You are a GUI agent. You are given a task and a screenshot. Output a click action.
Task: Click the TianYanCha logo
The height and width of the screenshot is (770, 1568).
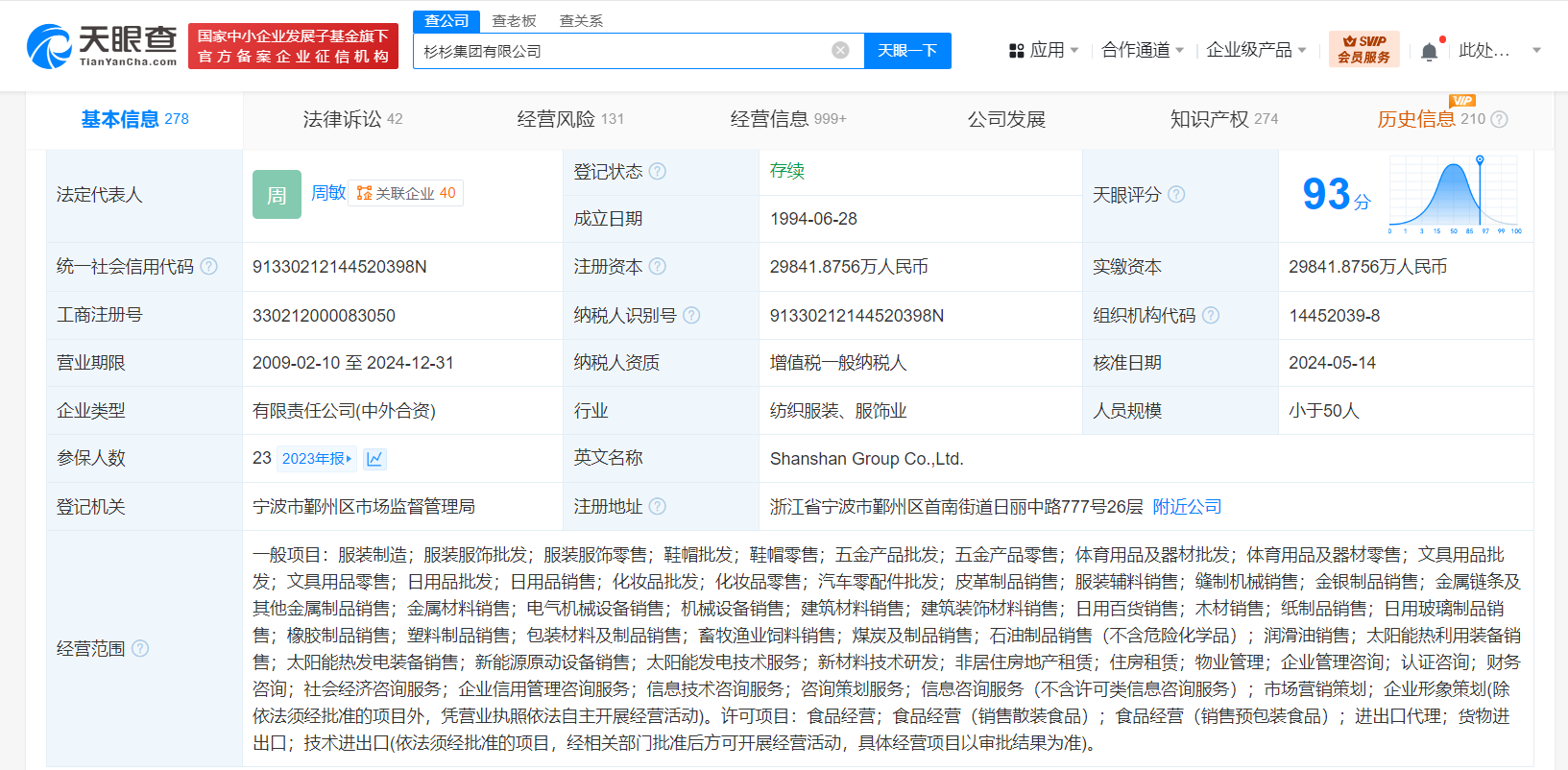pos(101,46)
